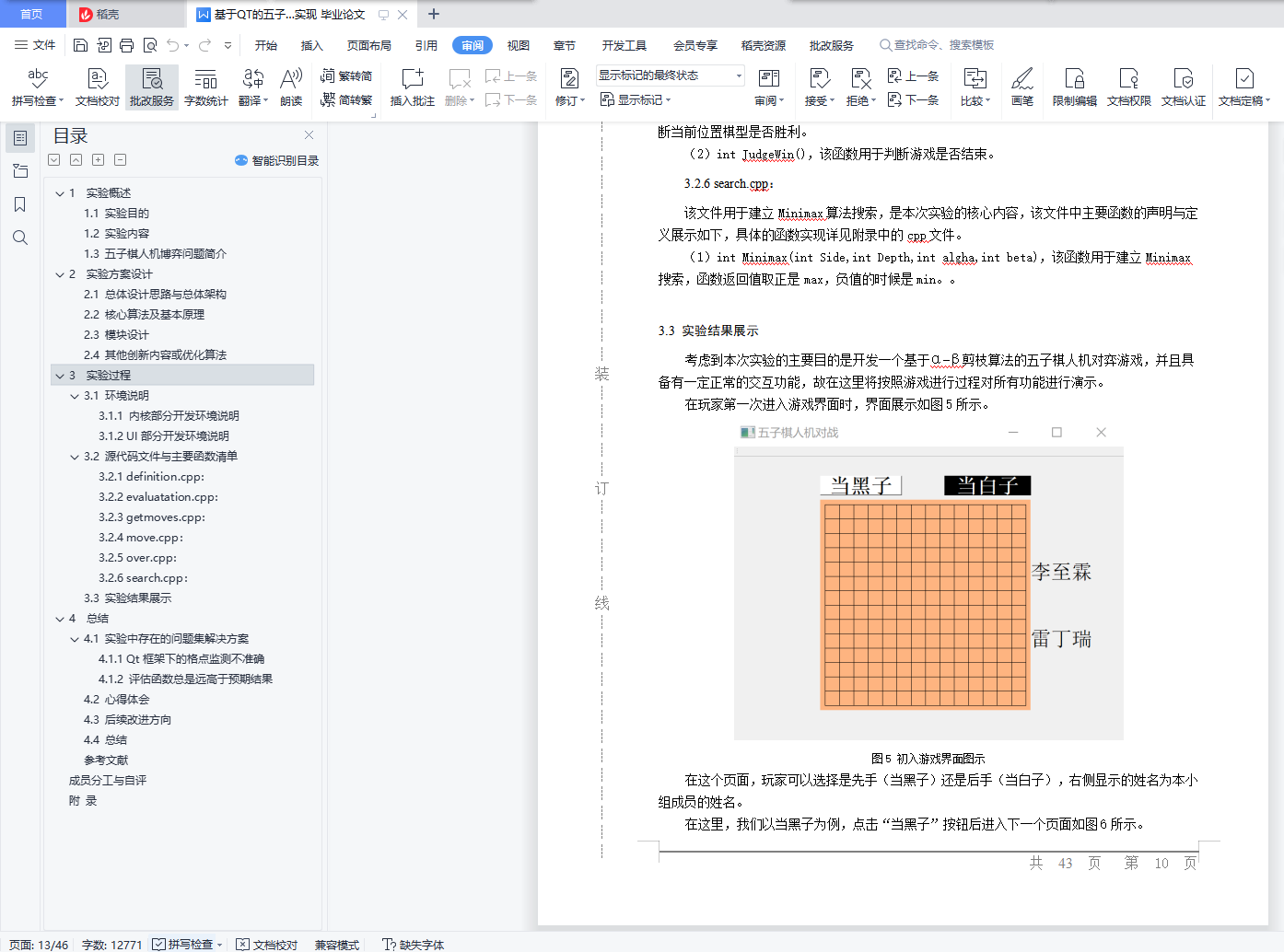Collapse the '4.1 实验中存在的问题集解决方案' node
This screenshot has height=952, width=1284.
75,639
